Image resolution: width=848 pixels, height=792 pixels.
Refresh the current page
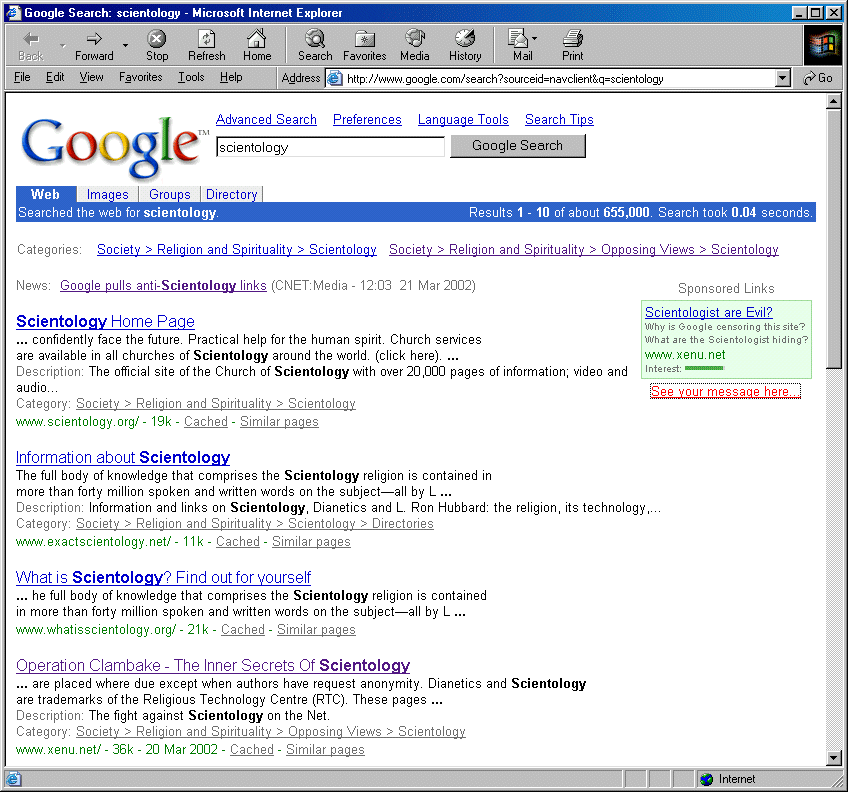(x=207, y=46)
